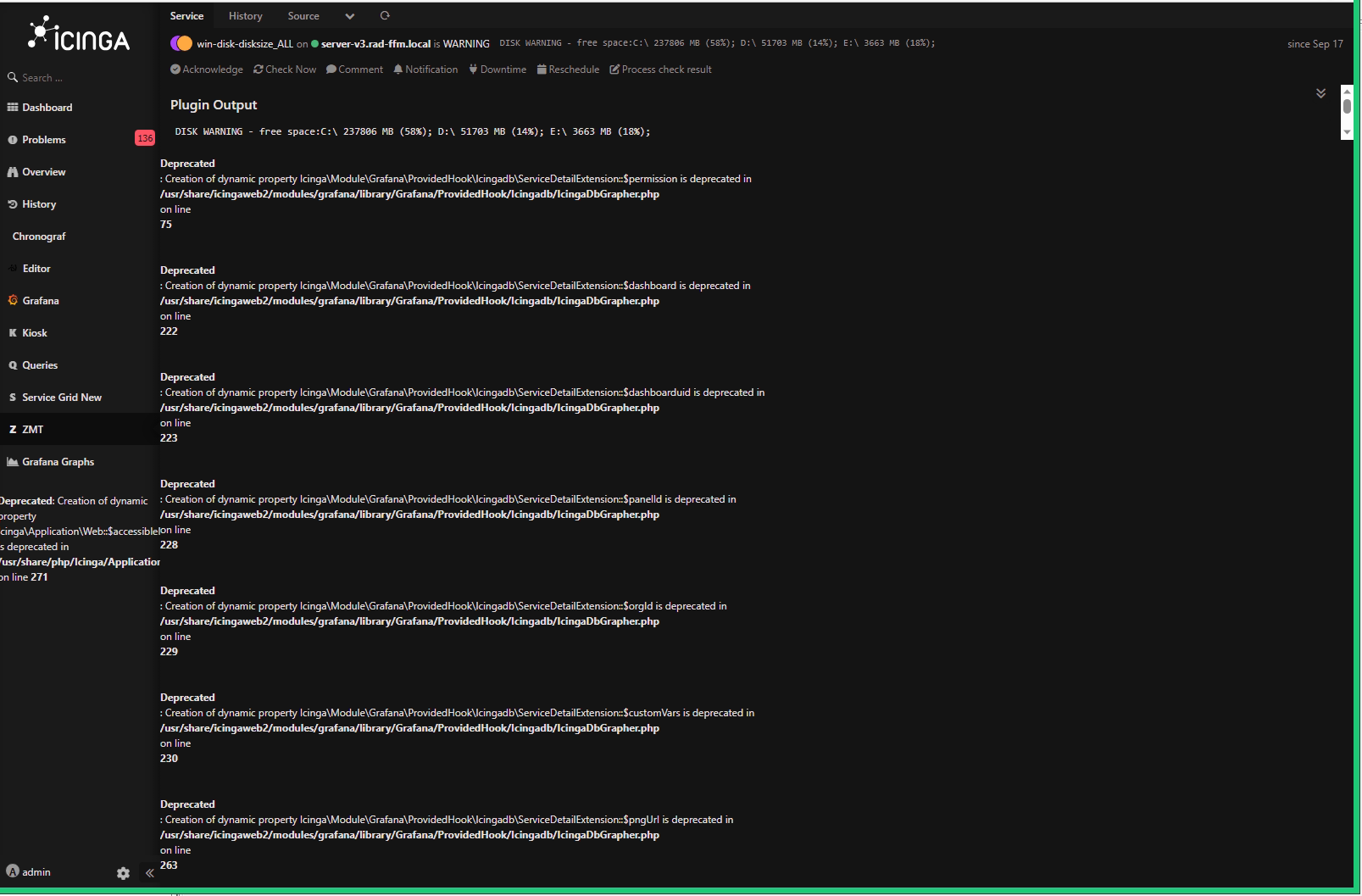Switch to the History tab
This screenshot has height=896, width=1362.
click(x=245, y=15)
